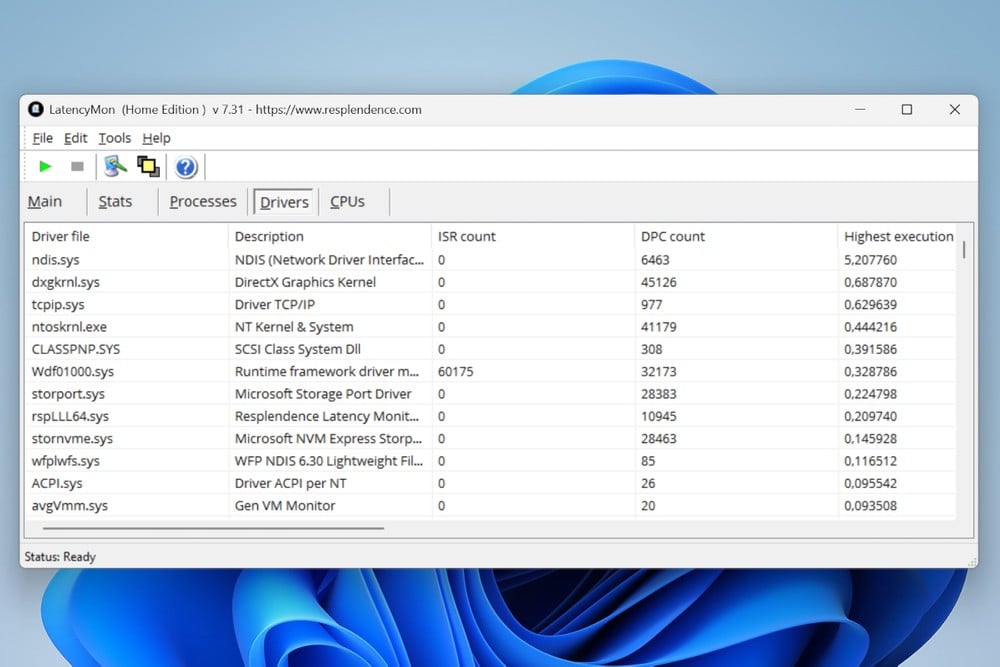Click DPC count value 28463
Image resolution: width=1000 pixels, height=667 pixels.
point(659,439)
